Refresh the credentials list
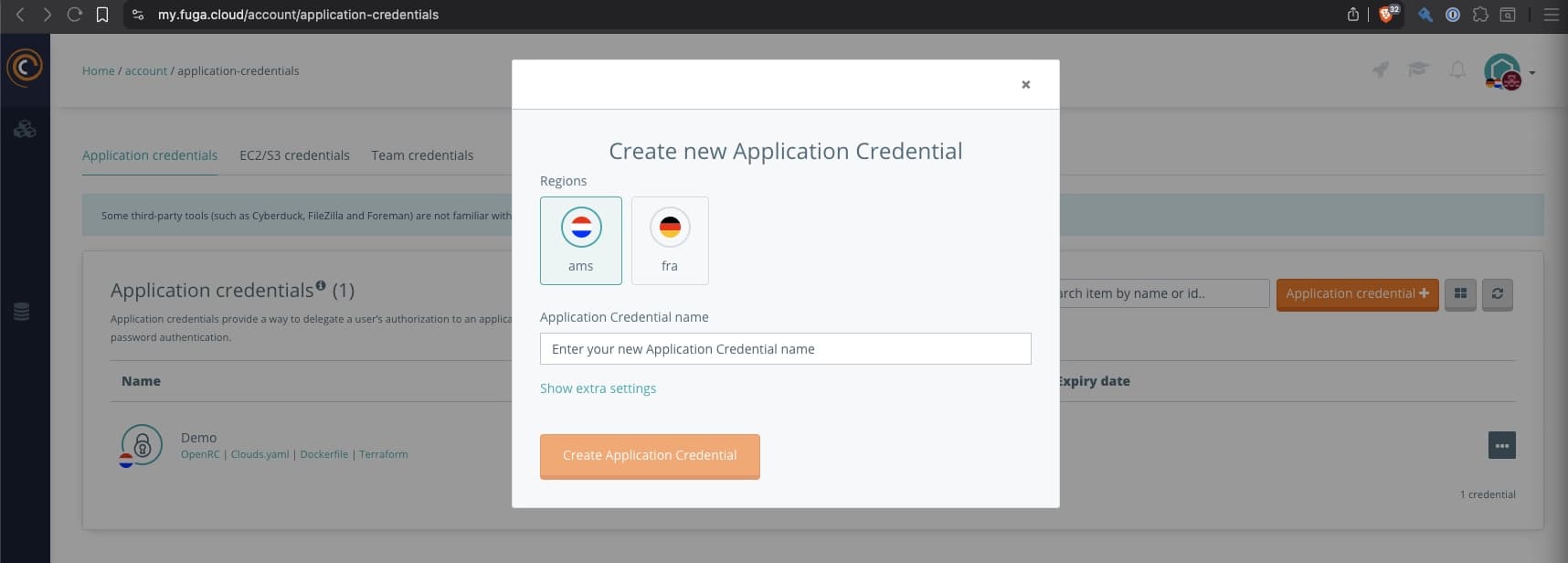 click(1497, 294)
